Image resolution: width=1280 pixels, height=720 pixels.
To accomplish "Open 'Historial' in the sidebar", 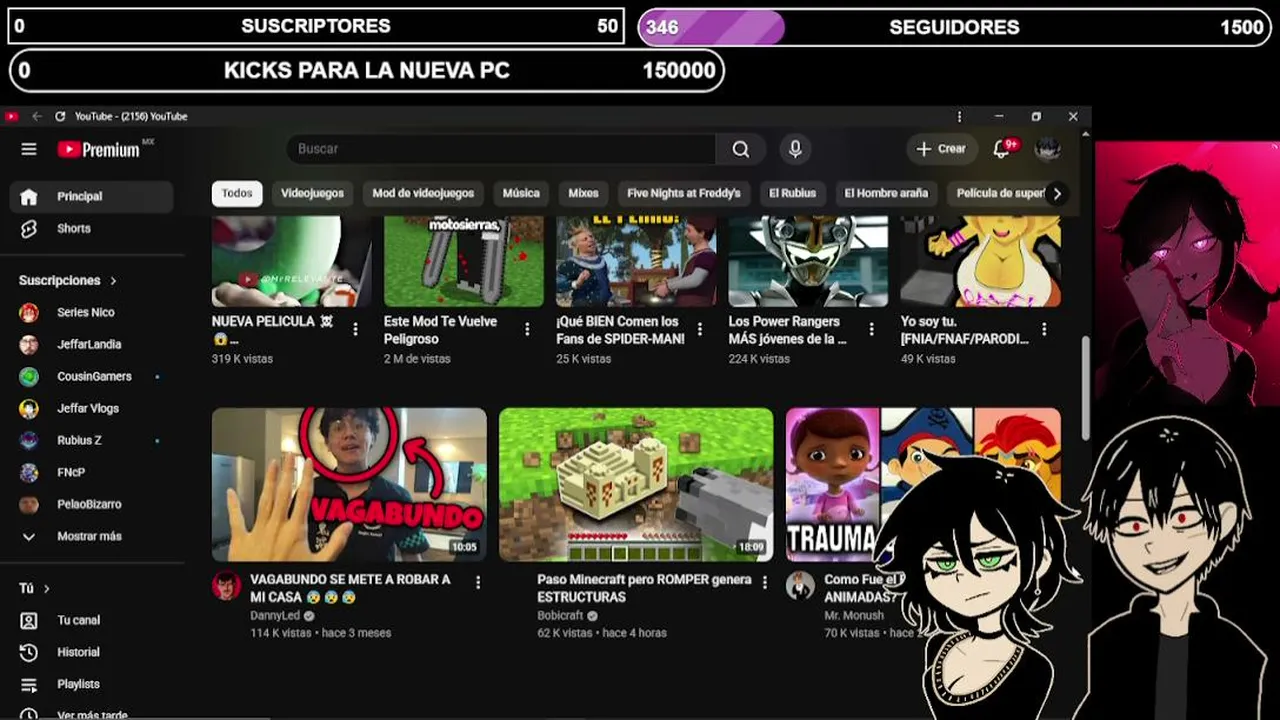I will pos(91,652).
